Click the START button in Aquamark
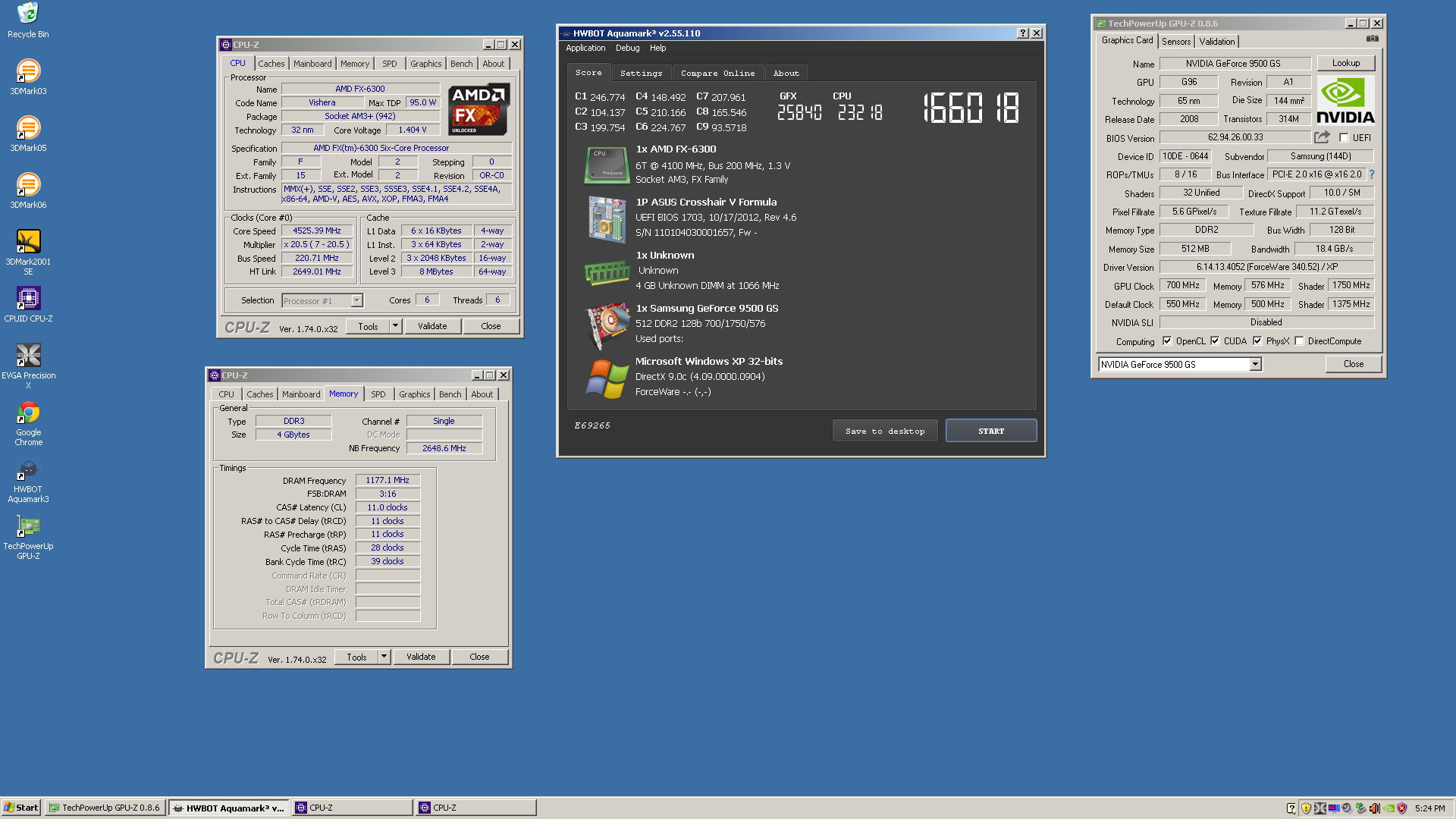Viewport: 1456px width, 819px height. [x=991, y=431]
